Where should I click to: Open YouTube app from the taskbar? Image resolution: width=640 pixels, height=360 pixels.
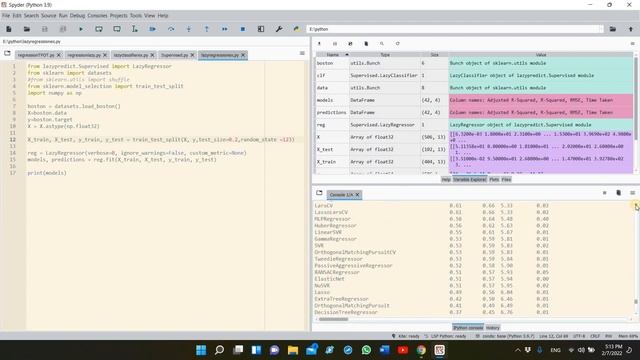click(402, 350)
